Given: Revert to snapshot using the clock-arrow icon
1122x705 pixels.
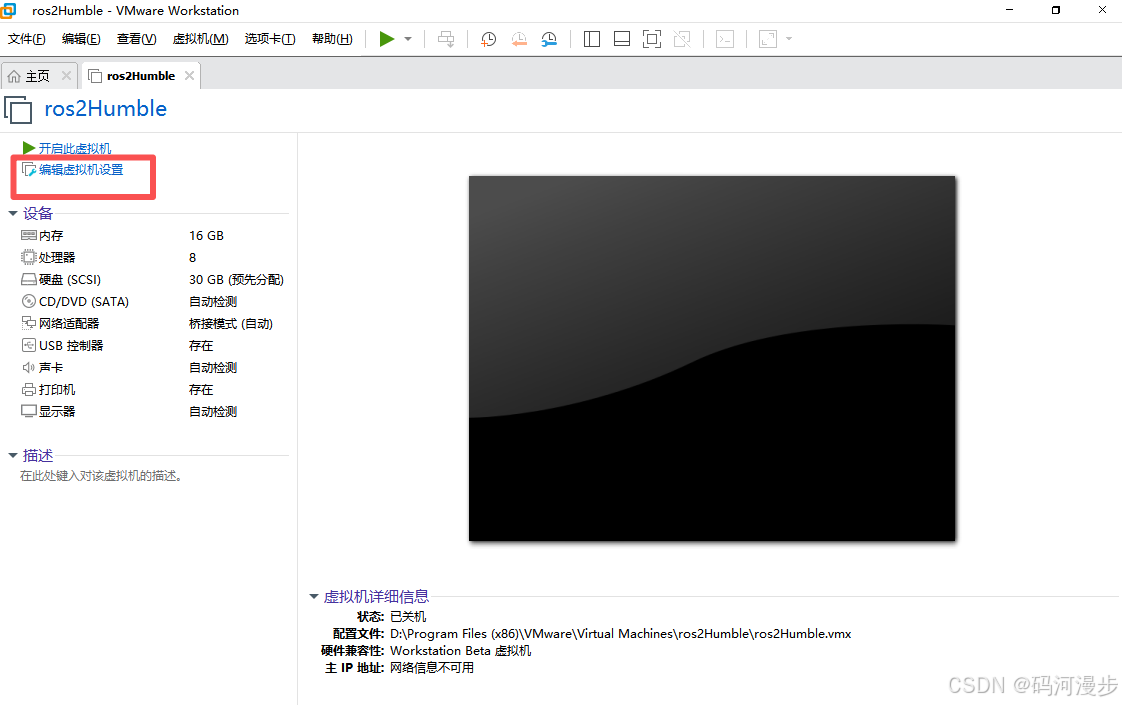Looking at the screenshot, I should (x=519, y=39).
